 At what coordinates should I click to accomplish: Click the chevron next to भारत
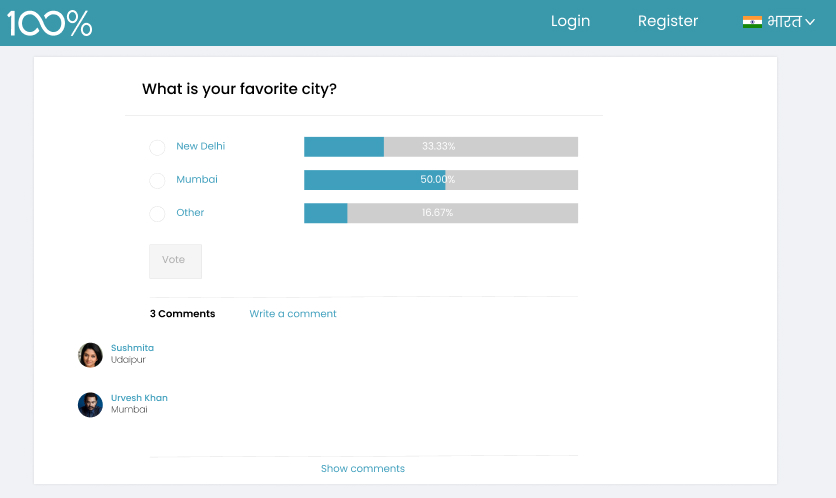(810, 22)
